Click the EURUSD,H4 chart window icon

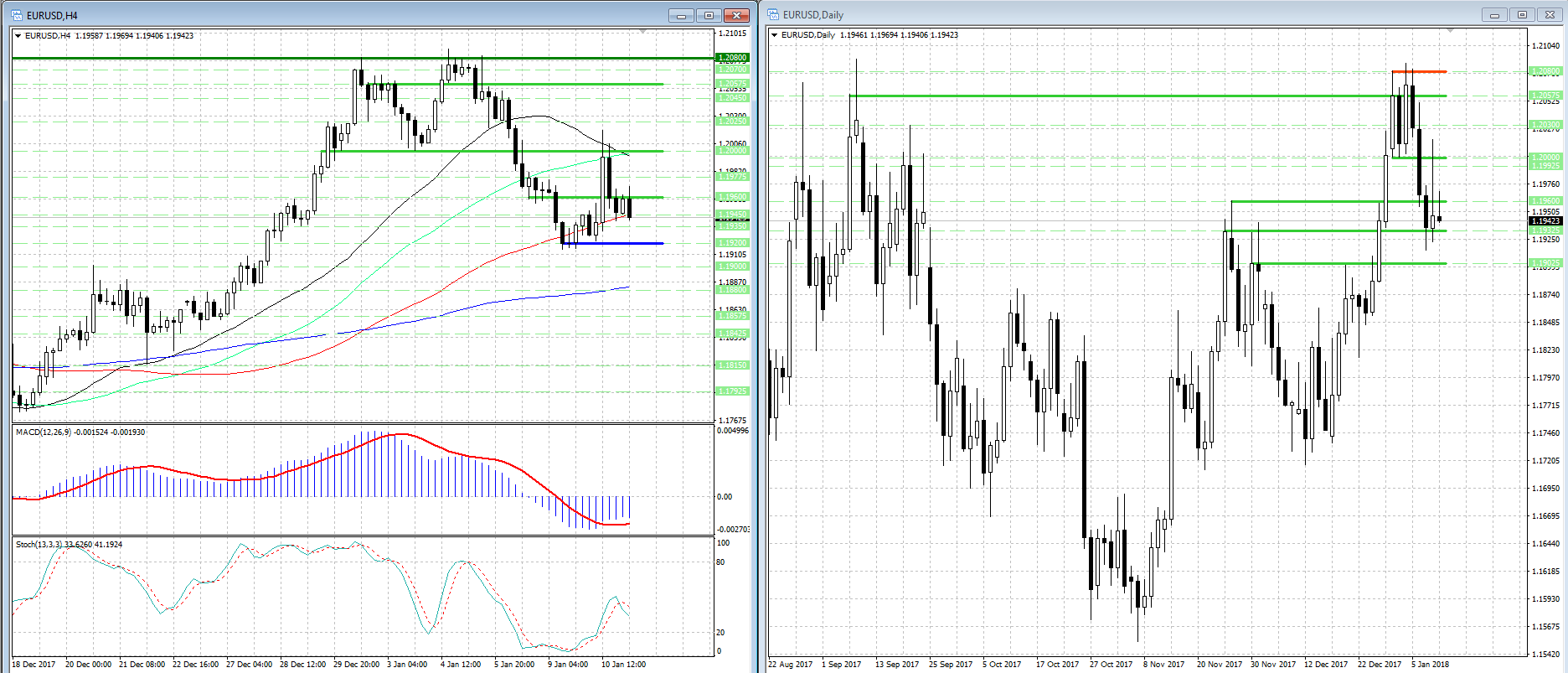pyautogui.click(x=17, y=15)
